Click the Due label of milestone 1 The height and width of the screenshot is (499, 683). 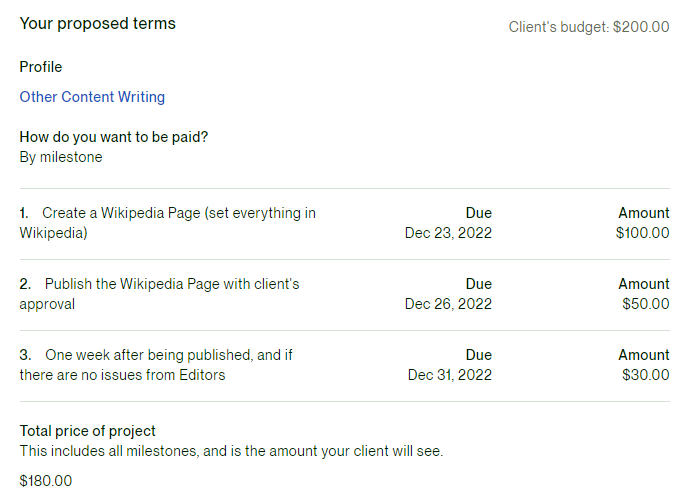pyautogui.click(x=479, y=213)
